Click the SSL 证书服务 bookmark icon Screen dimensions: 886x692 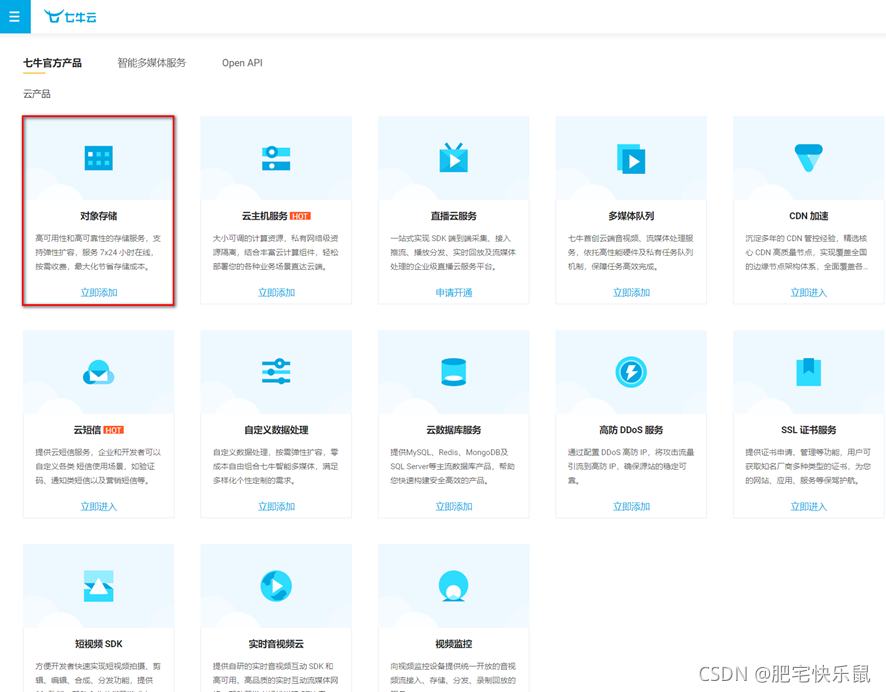point(809,372)
